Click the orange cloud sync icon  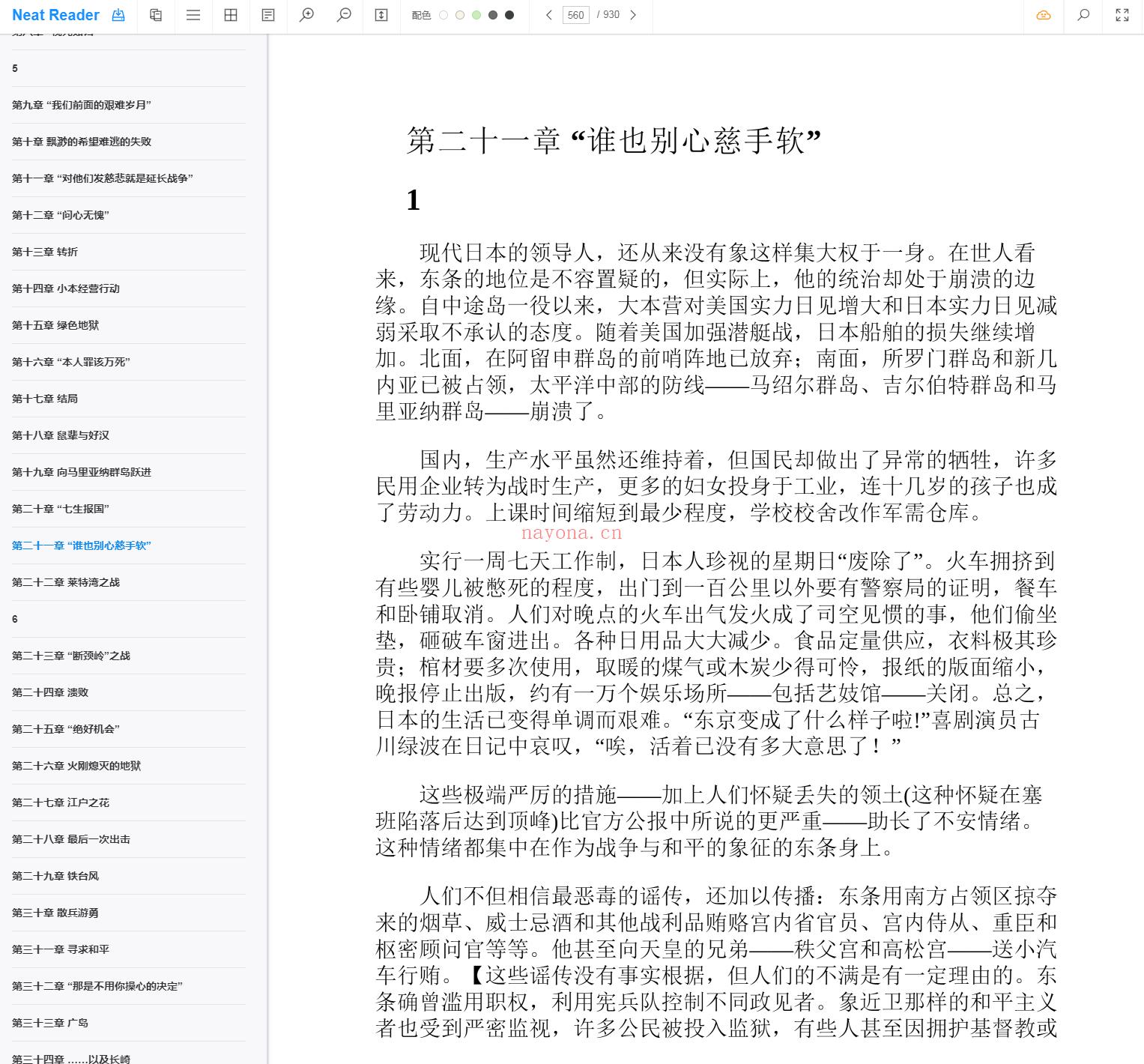coord(1044,15)
